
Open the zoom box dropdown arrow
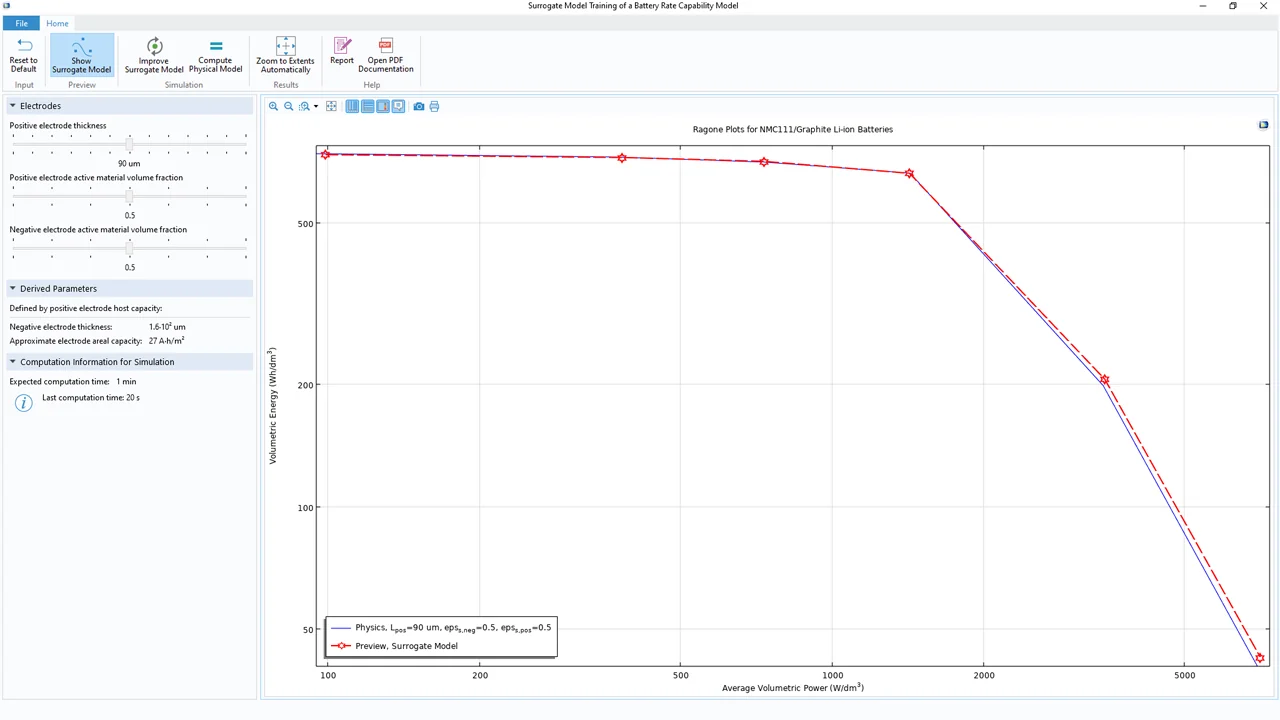tap(316, 107)
